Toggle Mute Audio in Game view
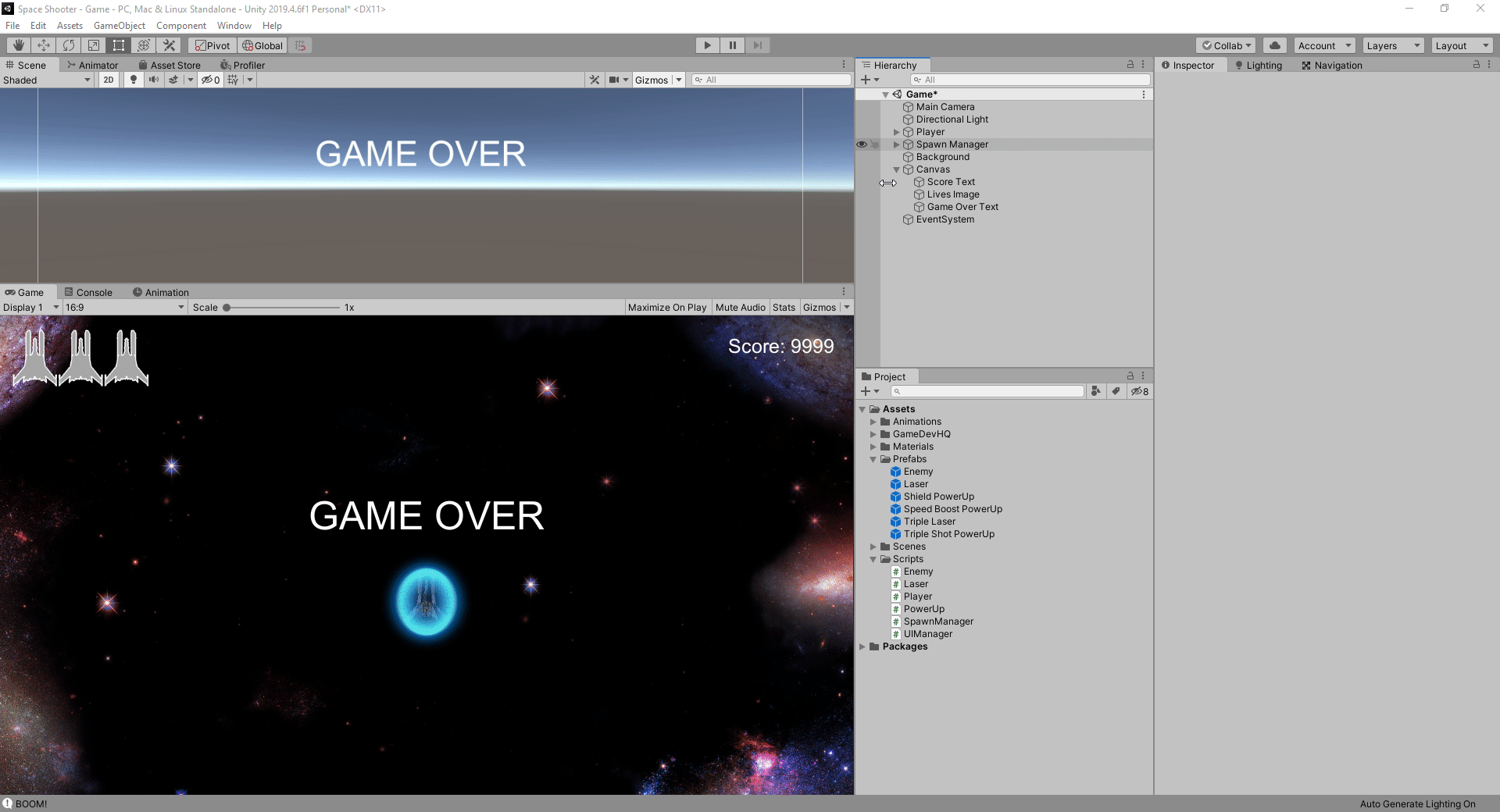 click(740, 308)
